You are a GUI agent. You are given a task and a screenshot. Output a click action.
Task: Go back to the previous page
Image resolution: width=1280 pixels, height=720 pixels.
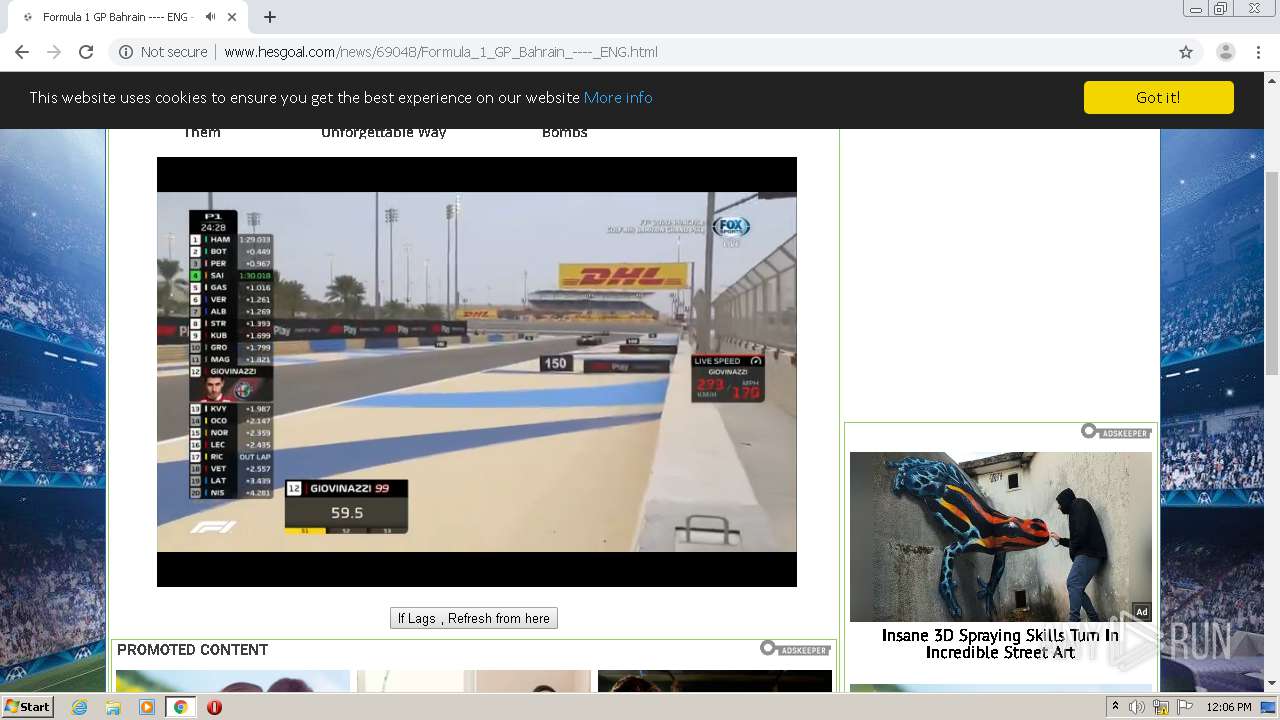coord(22,52)
